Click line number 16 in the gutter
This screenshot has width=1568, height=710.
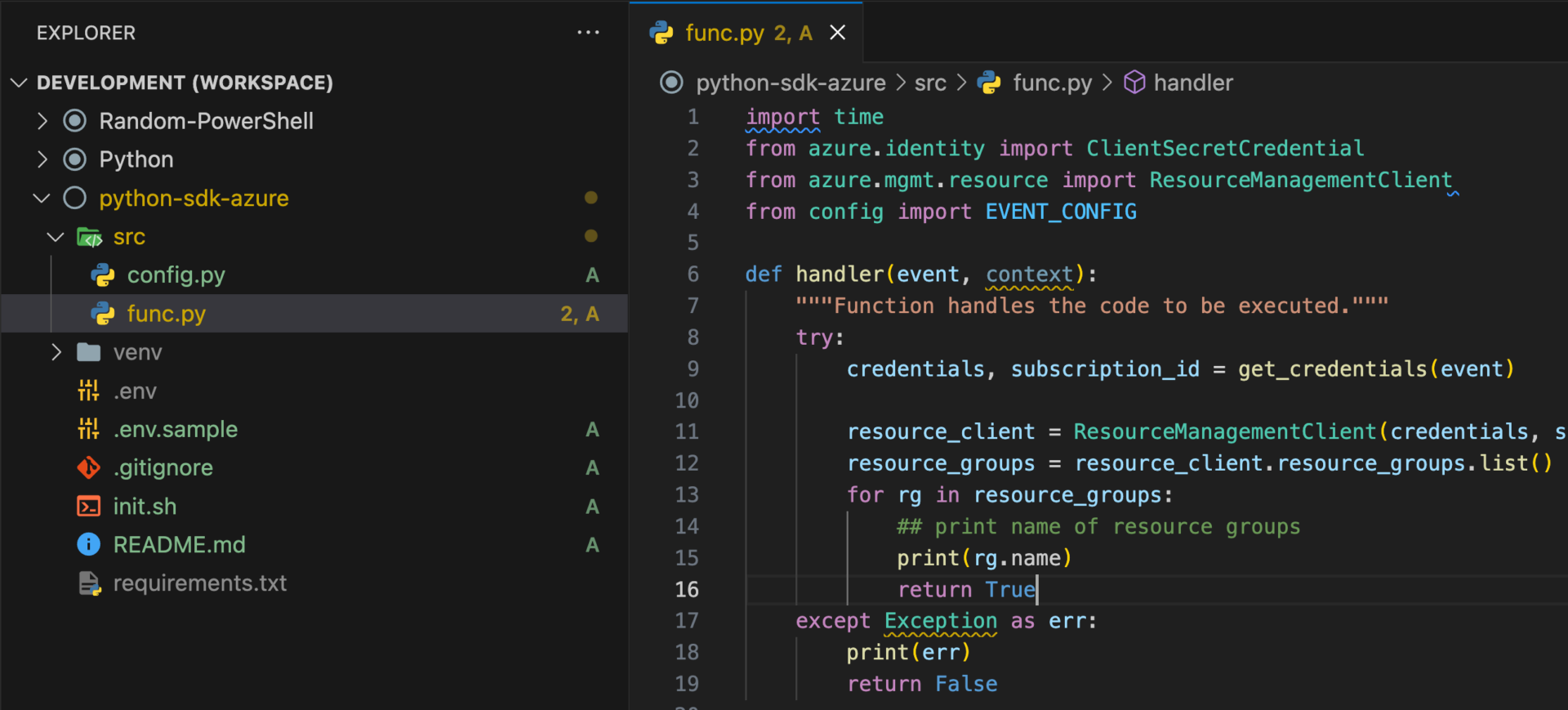pos(686,590)
